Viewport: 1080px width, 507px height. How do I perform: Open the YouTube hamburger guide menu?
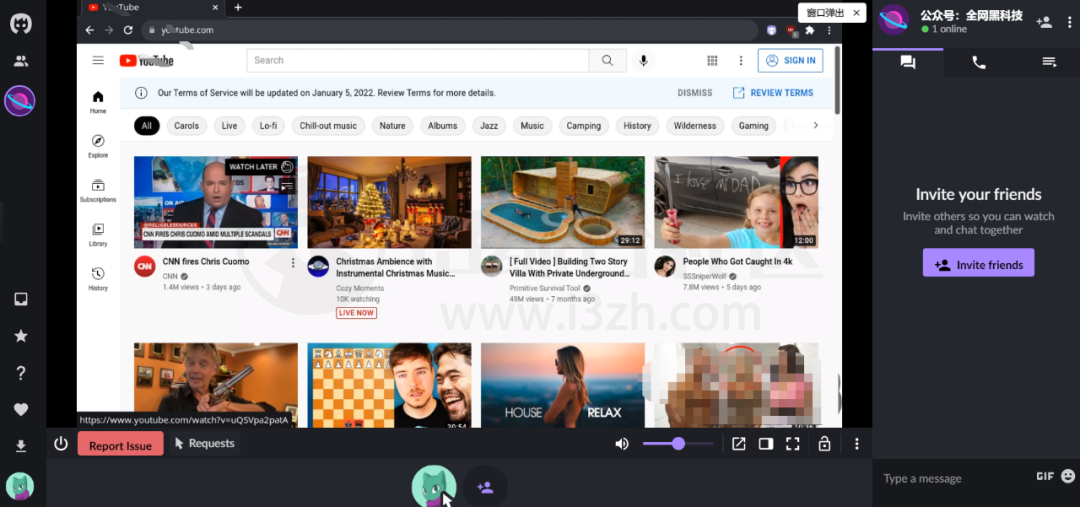[x=98, y=61]
